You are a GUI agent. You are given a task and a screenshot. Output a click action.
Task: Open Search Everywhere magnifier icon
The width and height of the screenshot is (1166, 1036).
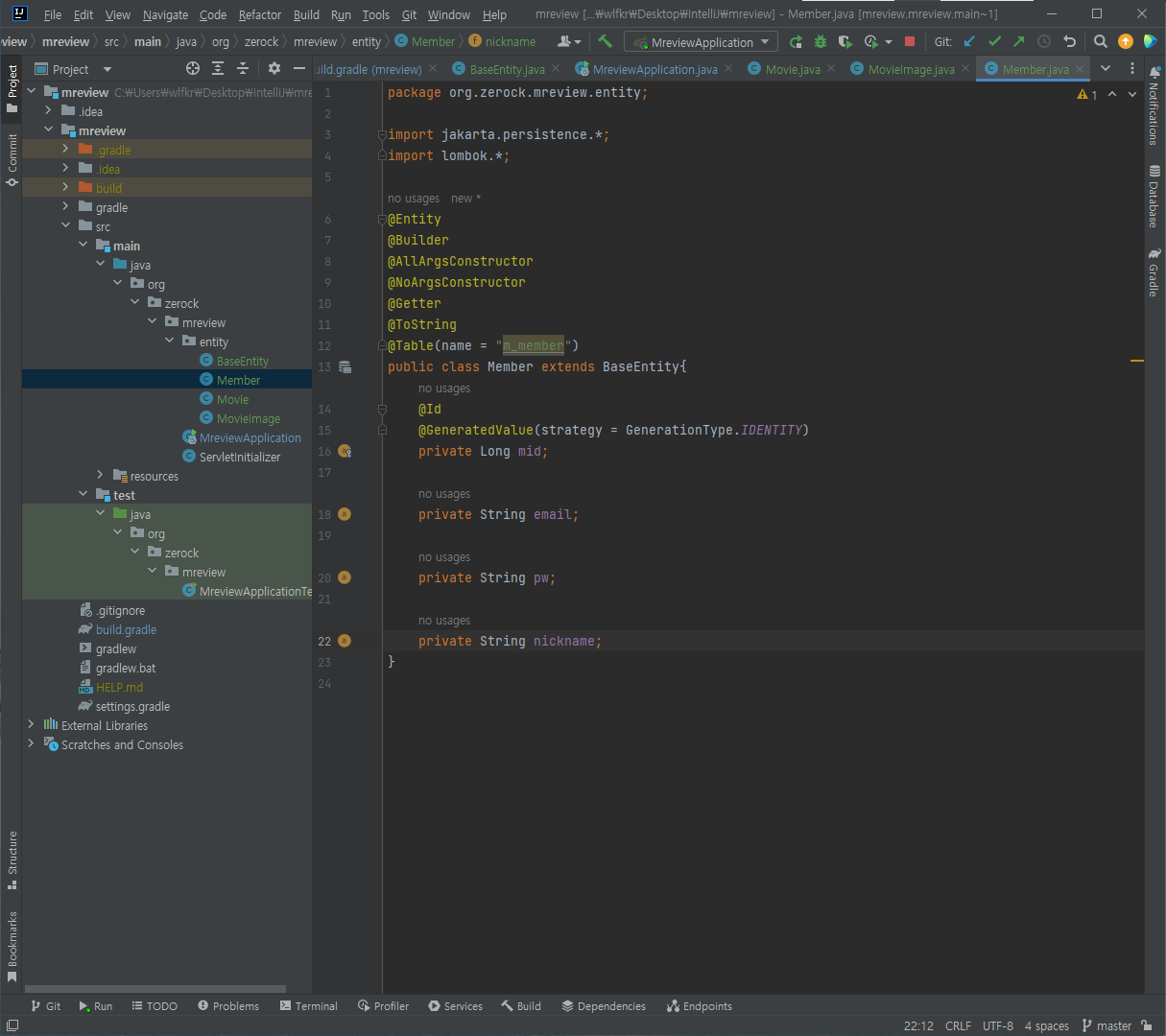[x=1101, y=41]
